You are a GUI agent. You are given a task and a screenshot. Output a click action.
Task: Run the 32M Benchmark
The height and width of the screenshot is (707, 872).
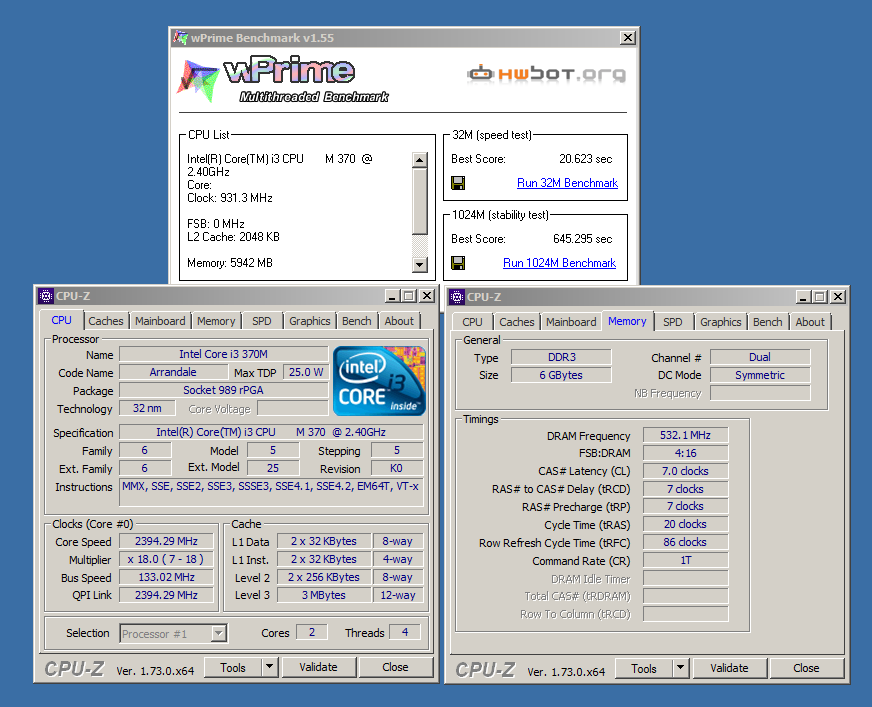(x=567, y=183)
